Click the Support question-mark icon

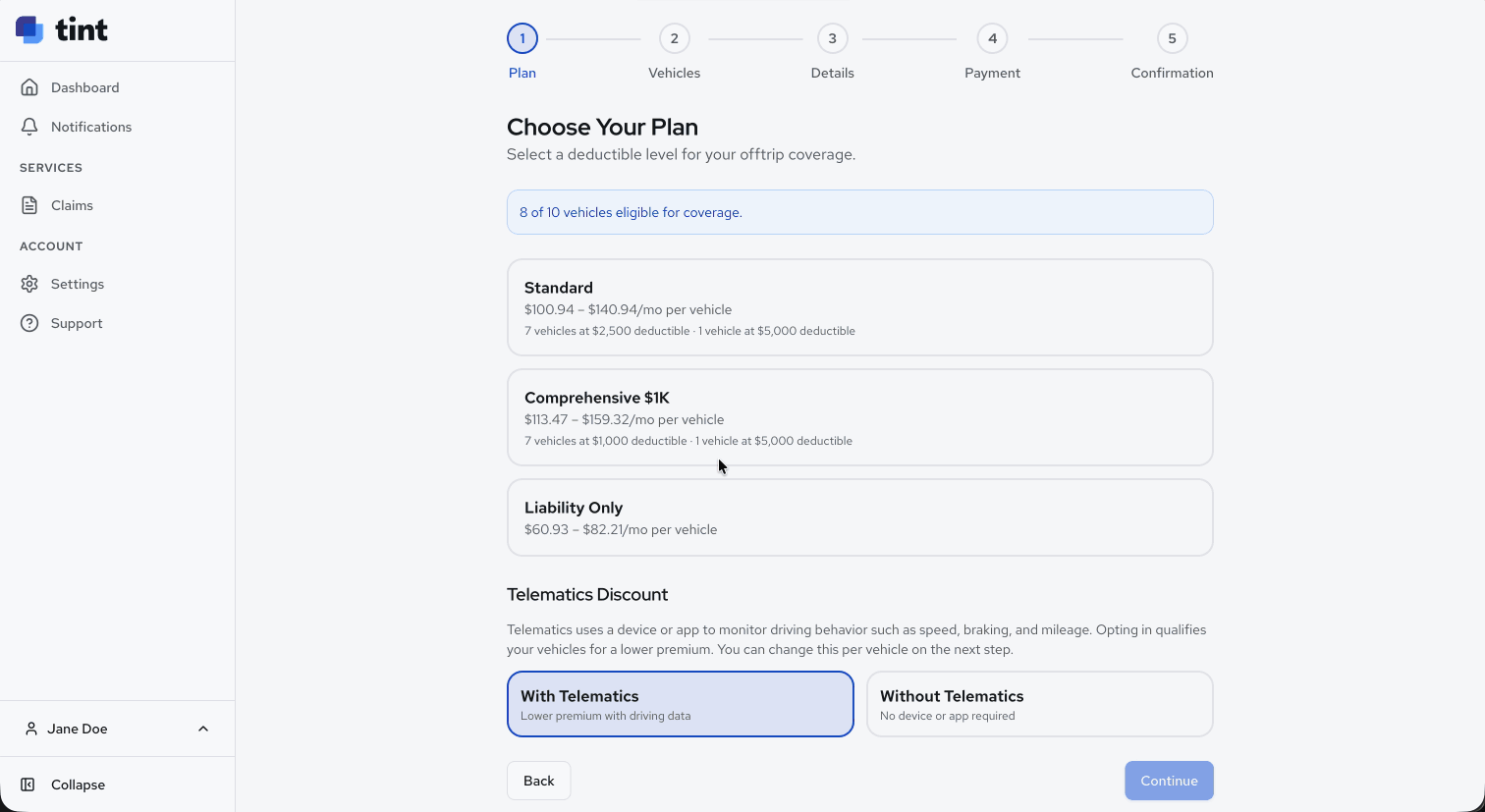(30, 323)
